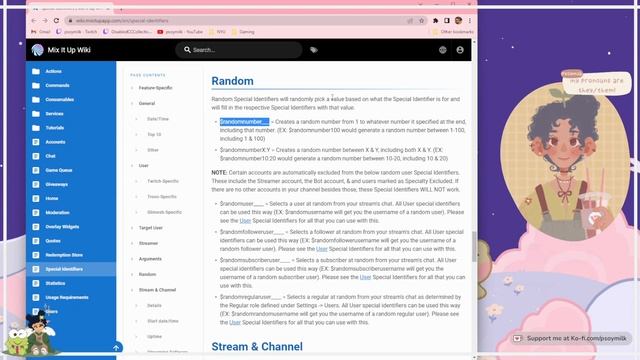640x360 pixels.
Task: Click the Support me at Ko-fi banner
Action: pos(571,338)
